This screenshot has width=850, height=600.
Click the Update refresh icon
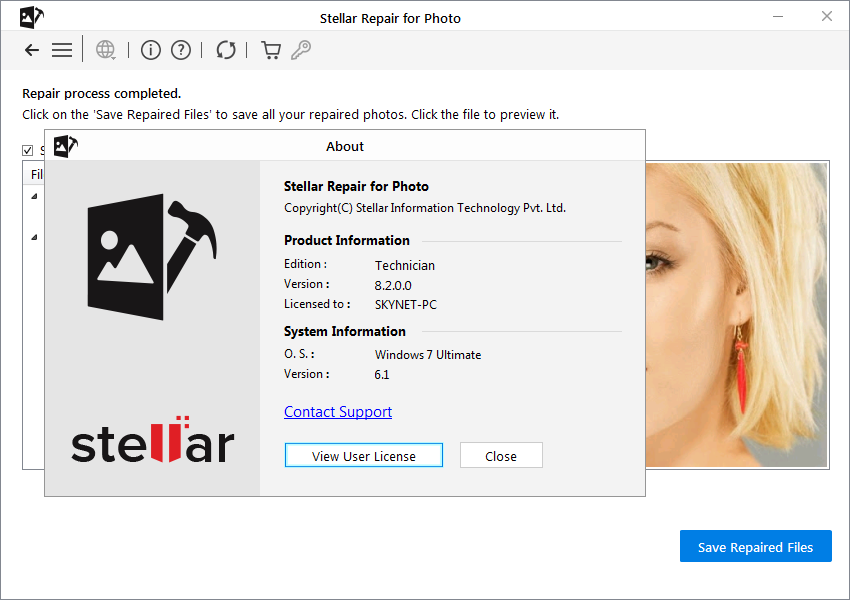coord(226,50)
